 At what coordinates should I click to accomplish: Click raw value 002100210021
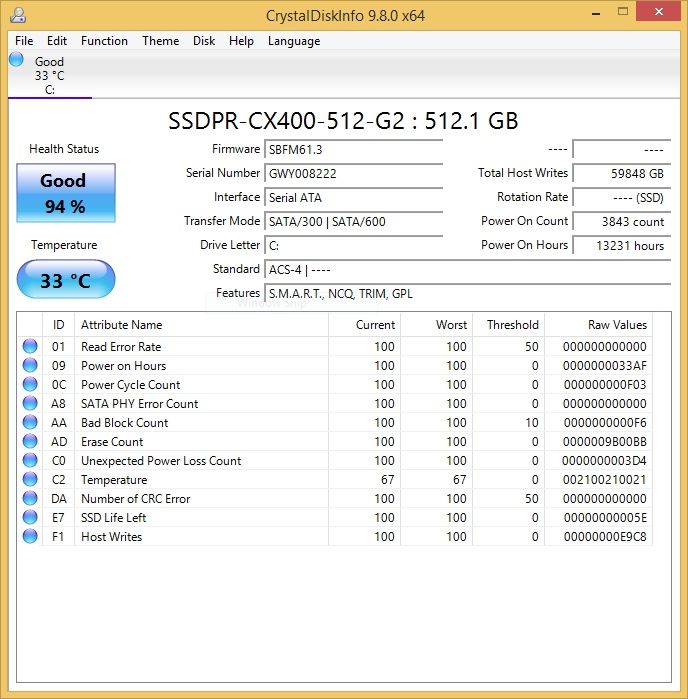[x=605, y=480]
